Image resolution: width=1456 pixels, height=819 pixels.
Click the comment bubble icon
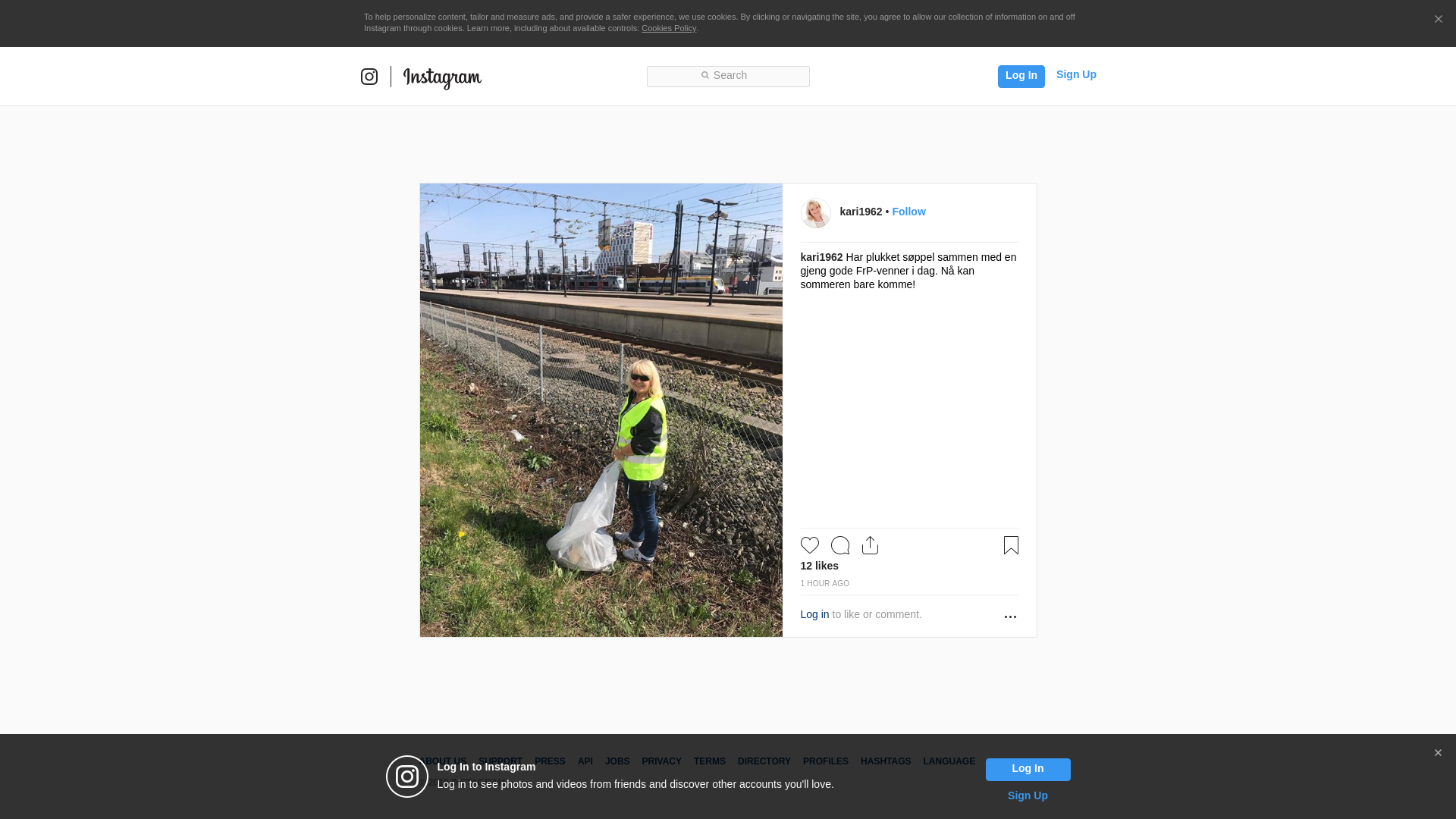839,545
